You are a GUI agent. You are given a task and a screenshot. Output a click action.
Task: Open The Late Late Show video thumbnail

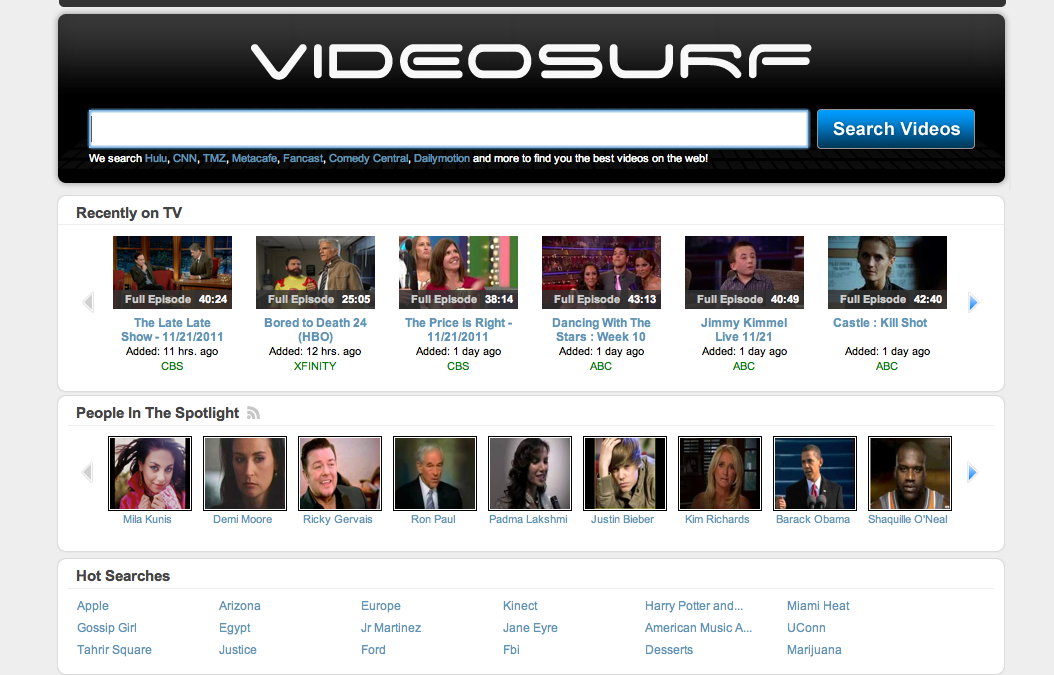tap(172, 272)
